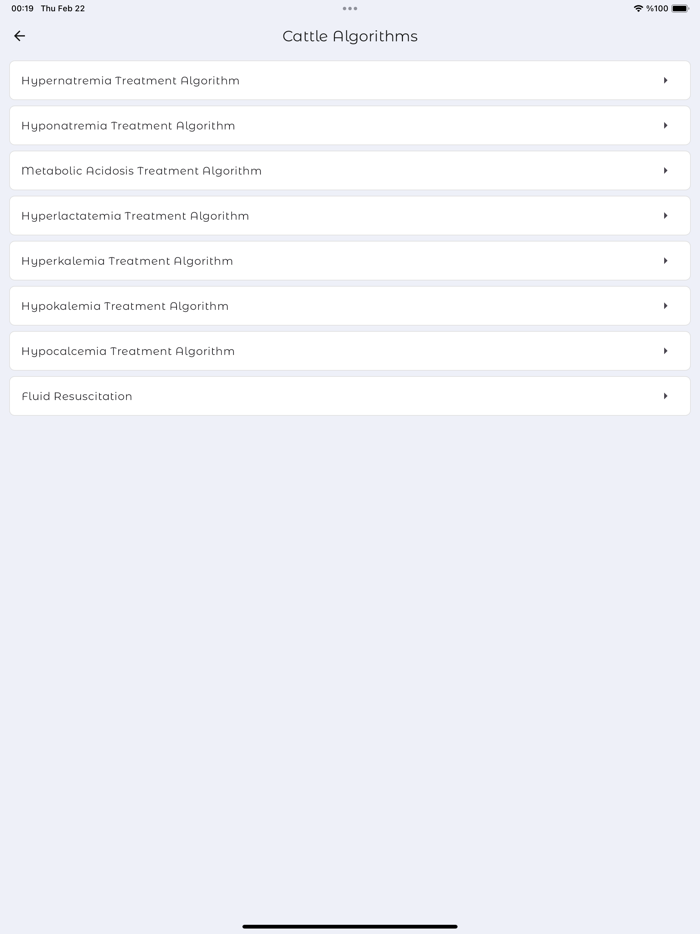Click chevron on Fluid Resuscitation row
The width and height of the screenshot is (700, 934).
click(668, 395)
